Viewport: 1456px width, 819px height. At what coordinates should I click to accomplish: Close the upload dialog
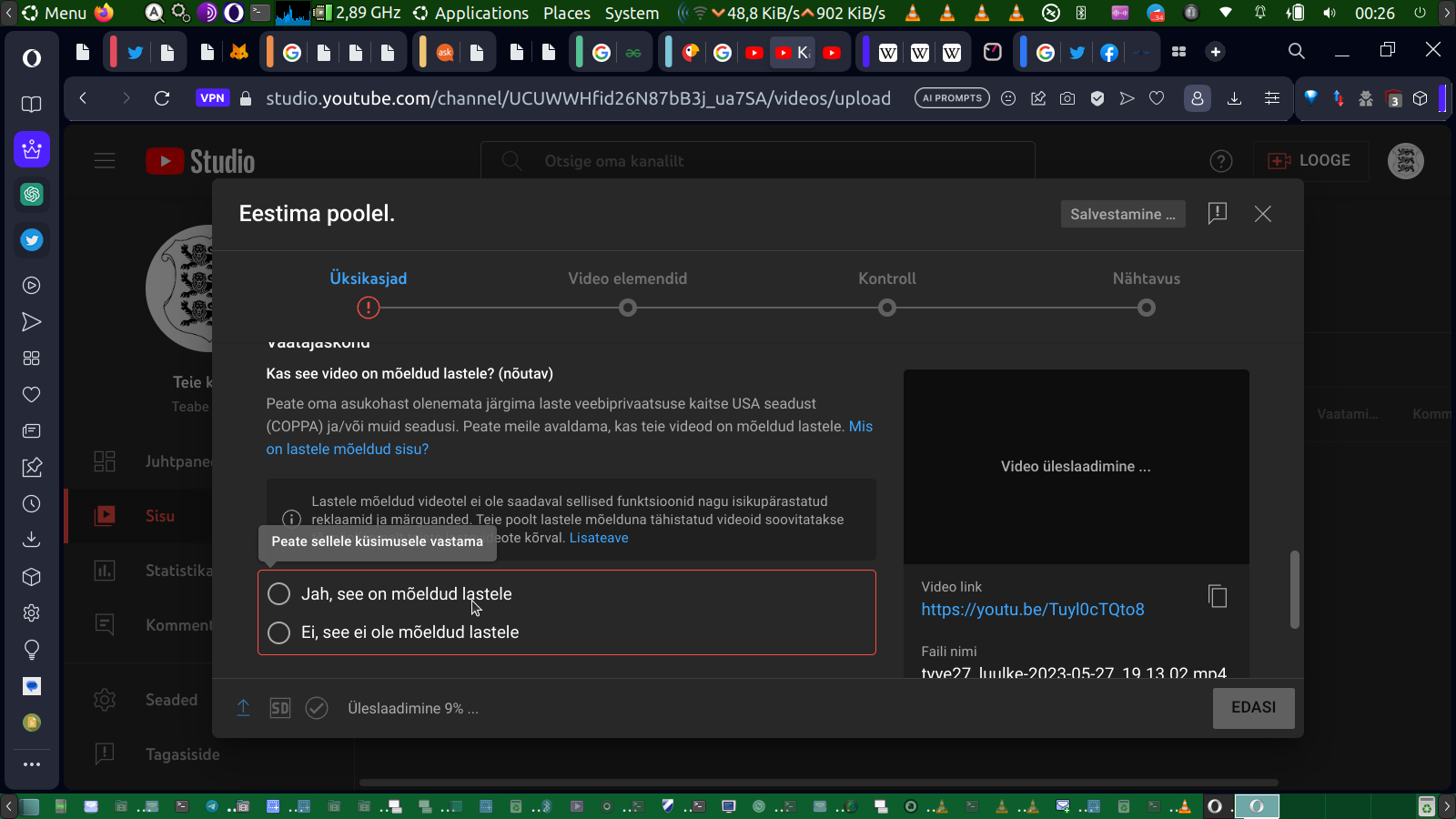(1263, 214)
